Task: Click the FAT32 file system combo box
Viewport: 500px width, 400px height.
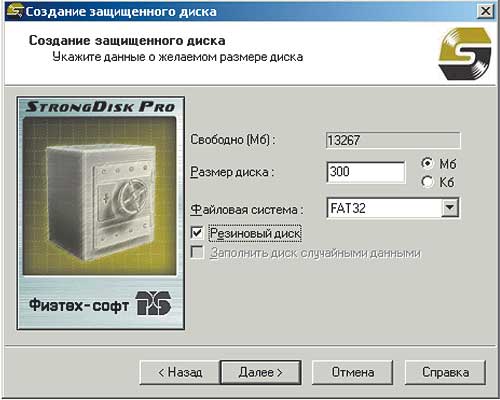Action: click(x=393, y=208)
